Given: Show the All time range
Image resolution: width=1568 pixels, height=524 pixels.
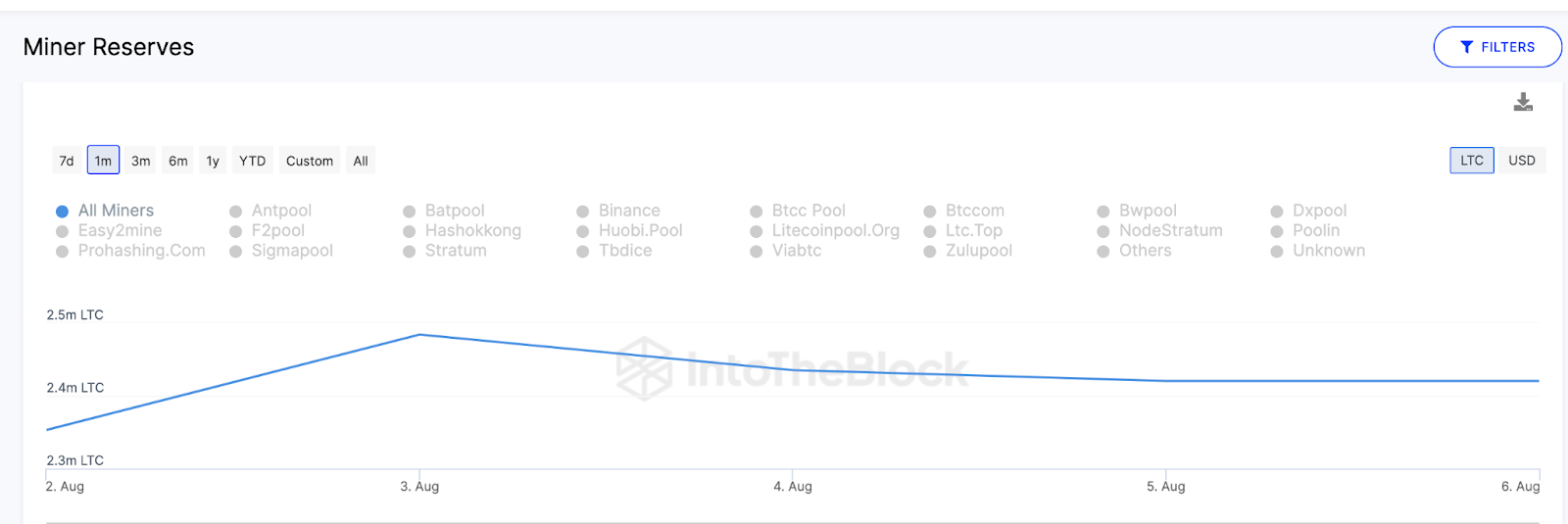Looking at the screenshot, I should pos(361,161).
